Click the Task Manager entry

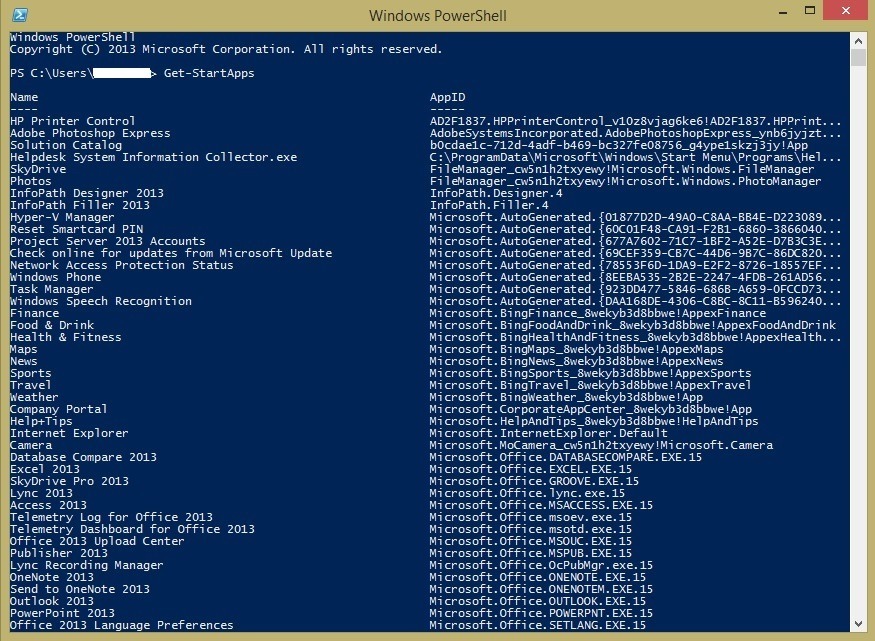(51, 289)
